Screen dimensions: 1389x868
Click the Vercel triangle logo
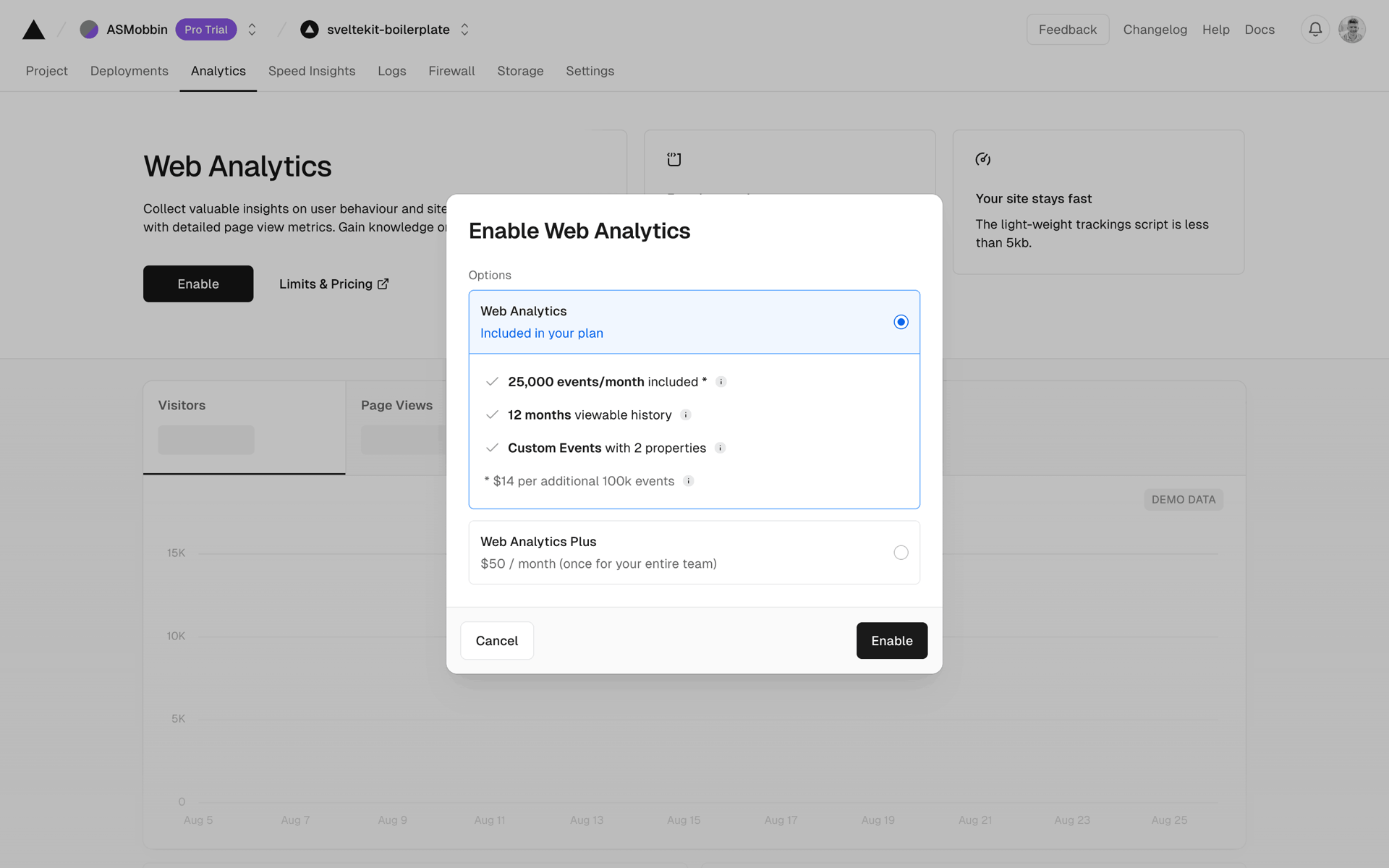[33, 30]
